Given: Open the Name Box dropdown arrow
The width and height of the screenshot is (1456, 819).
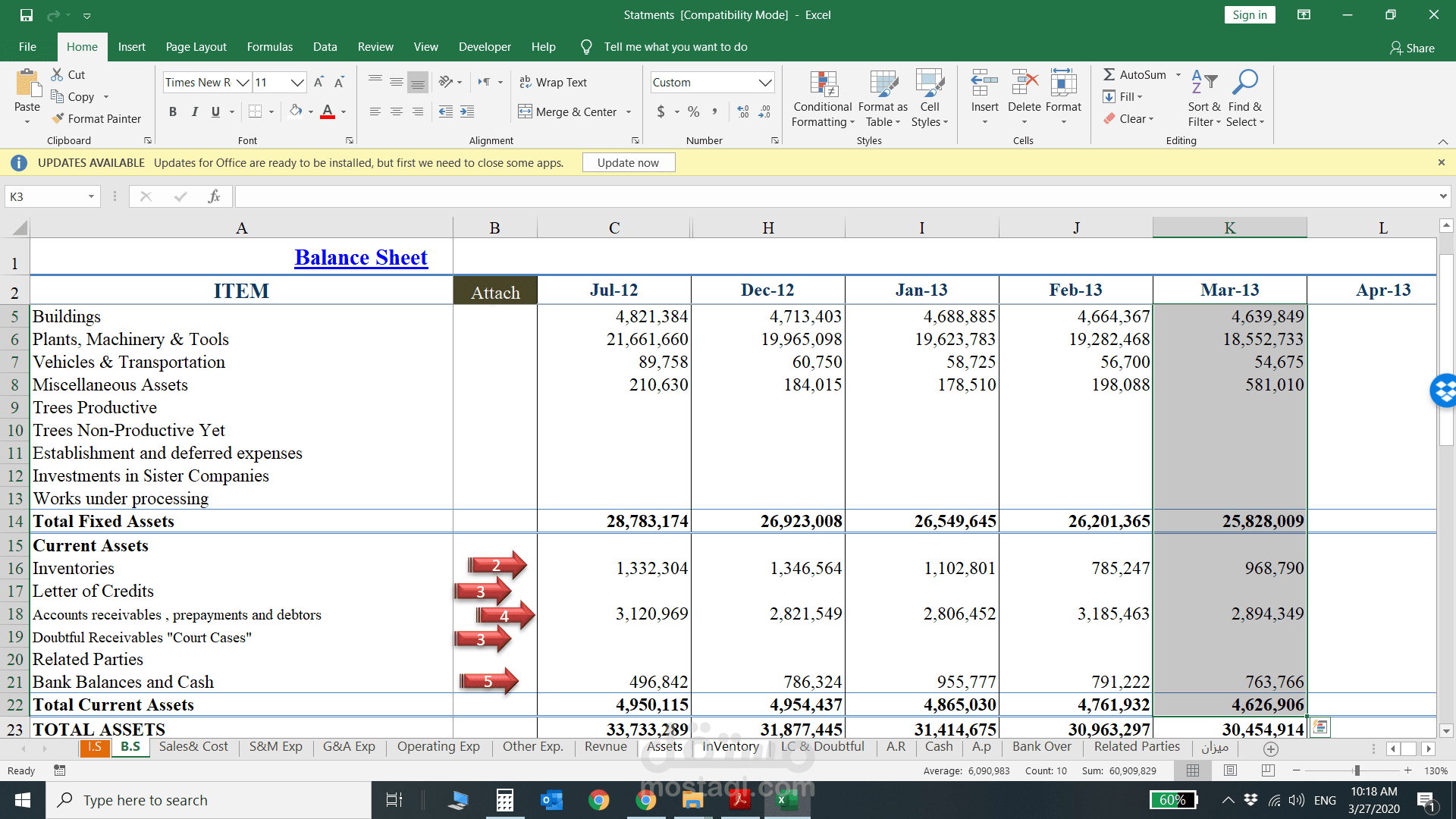Looking at the screenshot, I should tap(91, 196).
